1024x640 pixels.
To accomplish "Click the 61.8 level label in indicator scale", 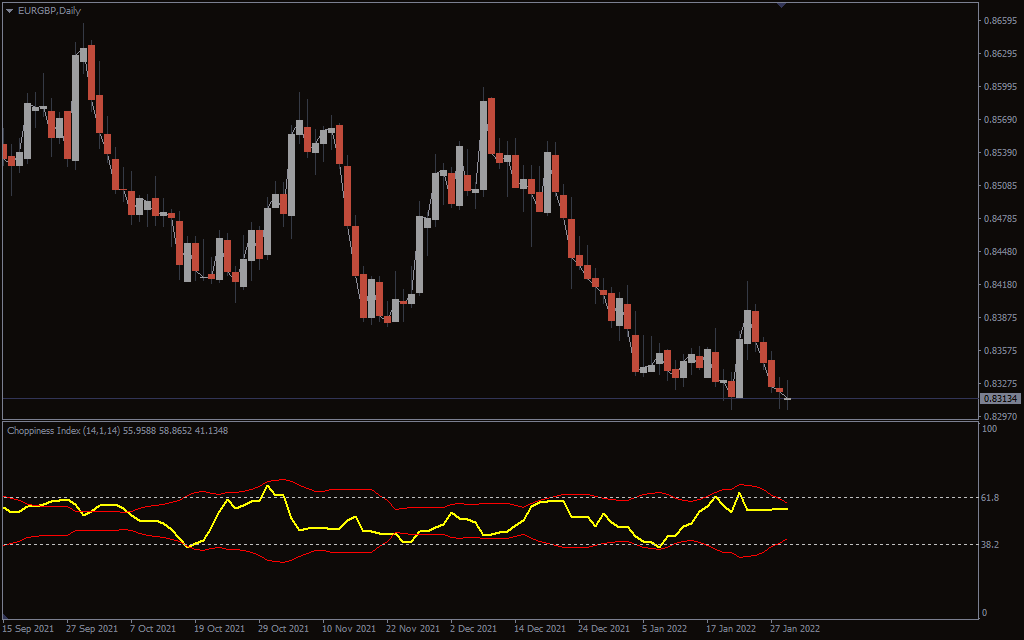I will (991, 497).
